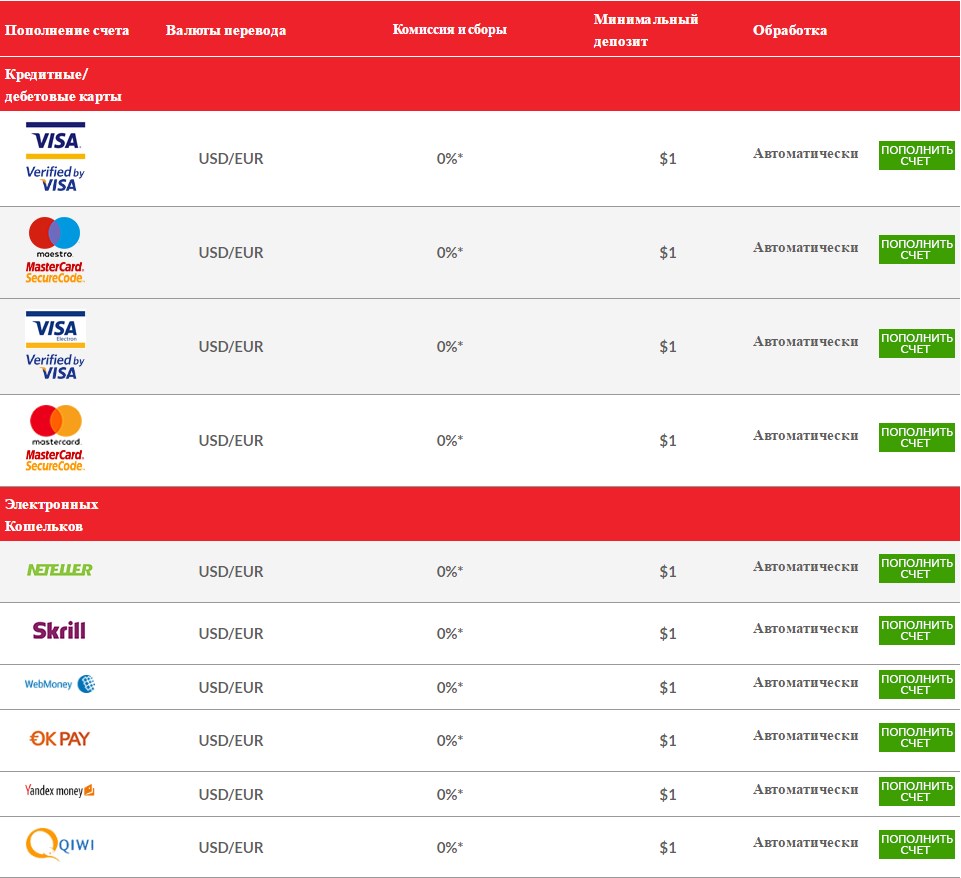
Task: Click the Visa Electron logo
Action: tap(55, 345)
